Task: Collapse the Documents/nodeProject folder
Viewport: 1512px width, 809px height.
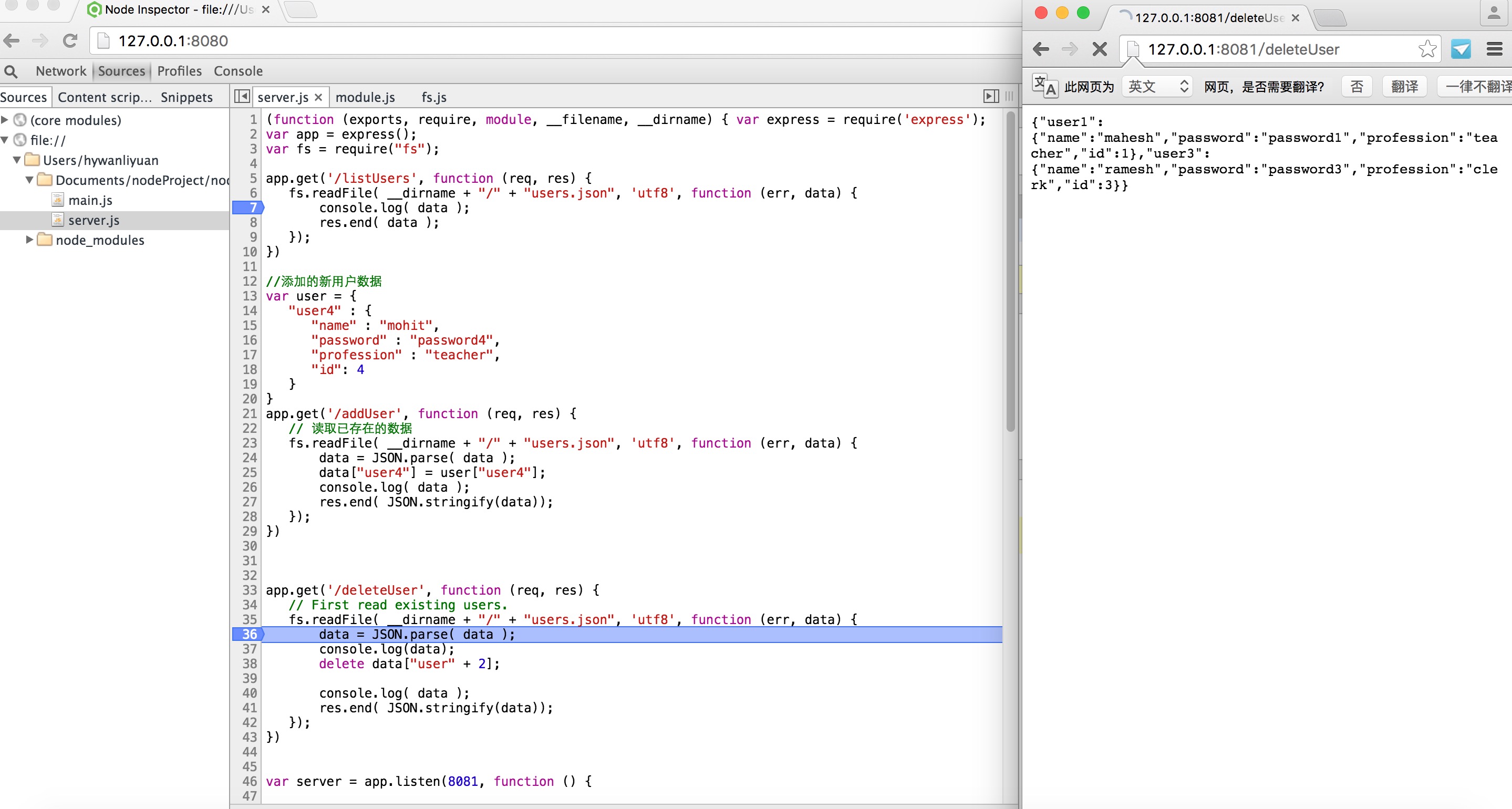Action: pos(29,180)
